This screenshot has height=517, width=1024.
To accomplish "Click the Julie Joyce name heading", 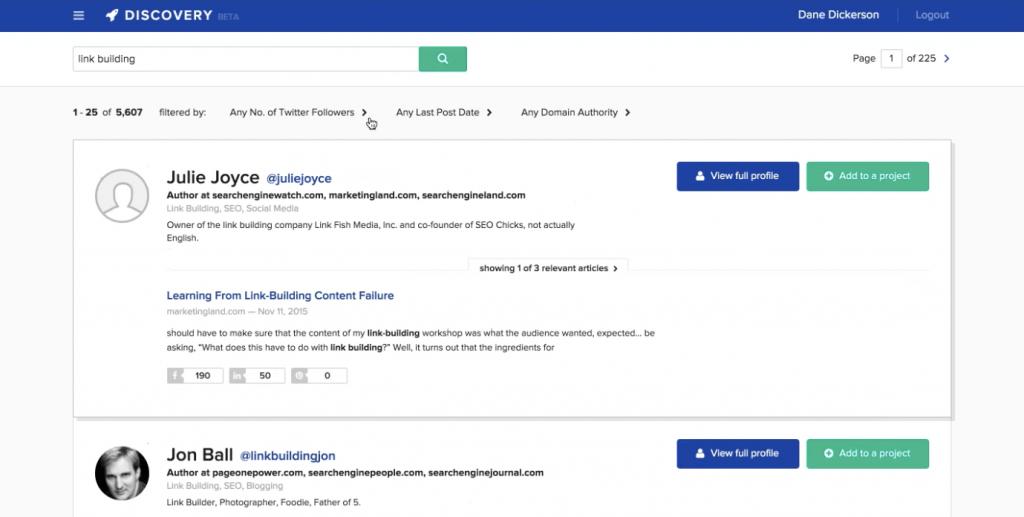I will 213,178.
